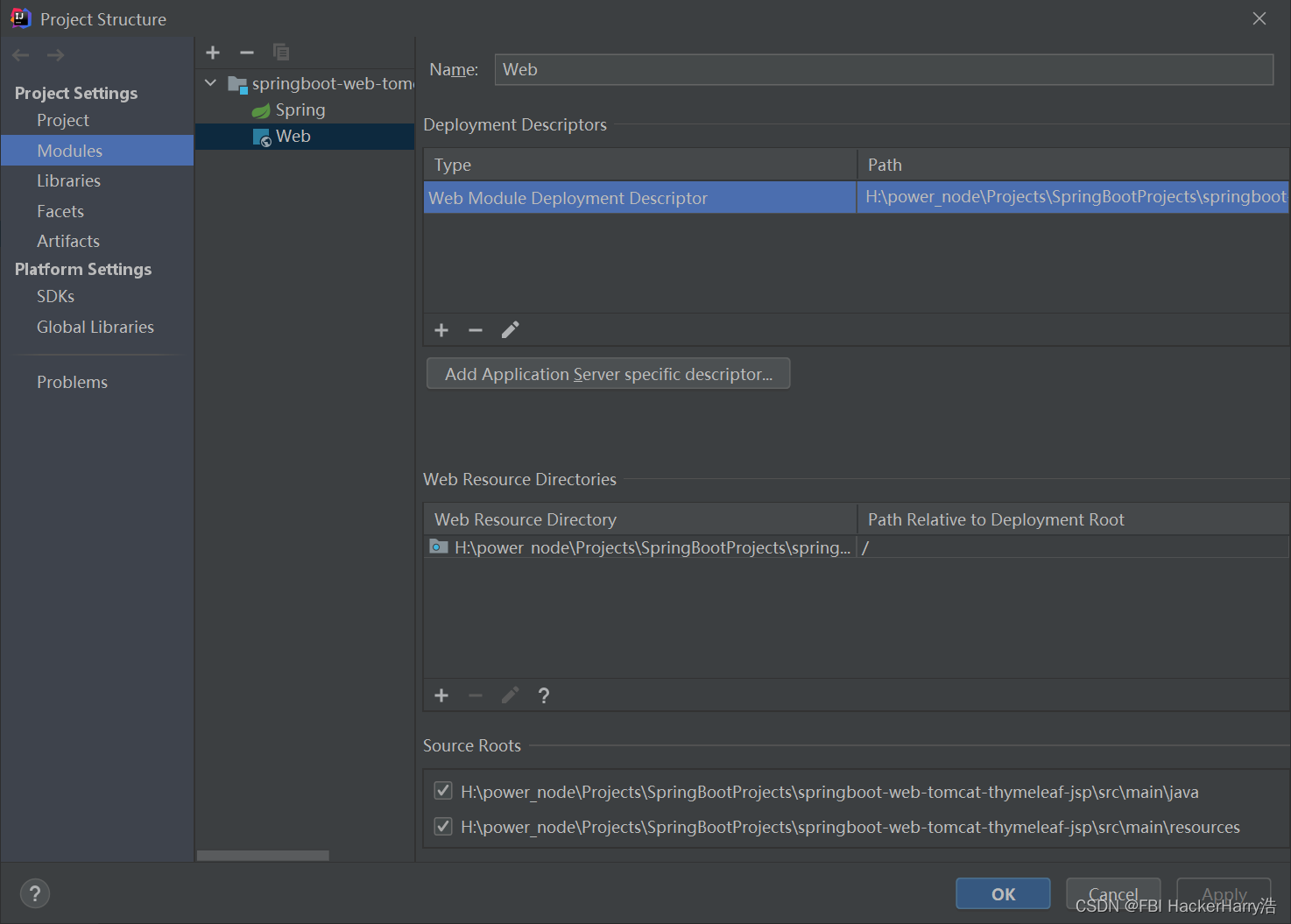Click the '/' relative path cell
Image resolution: width=1291 pixels, height=924 pixels.
tap(1073, 547)
